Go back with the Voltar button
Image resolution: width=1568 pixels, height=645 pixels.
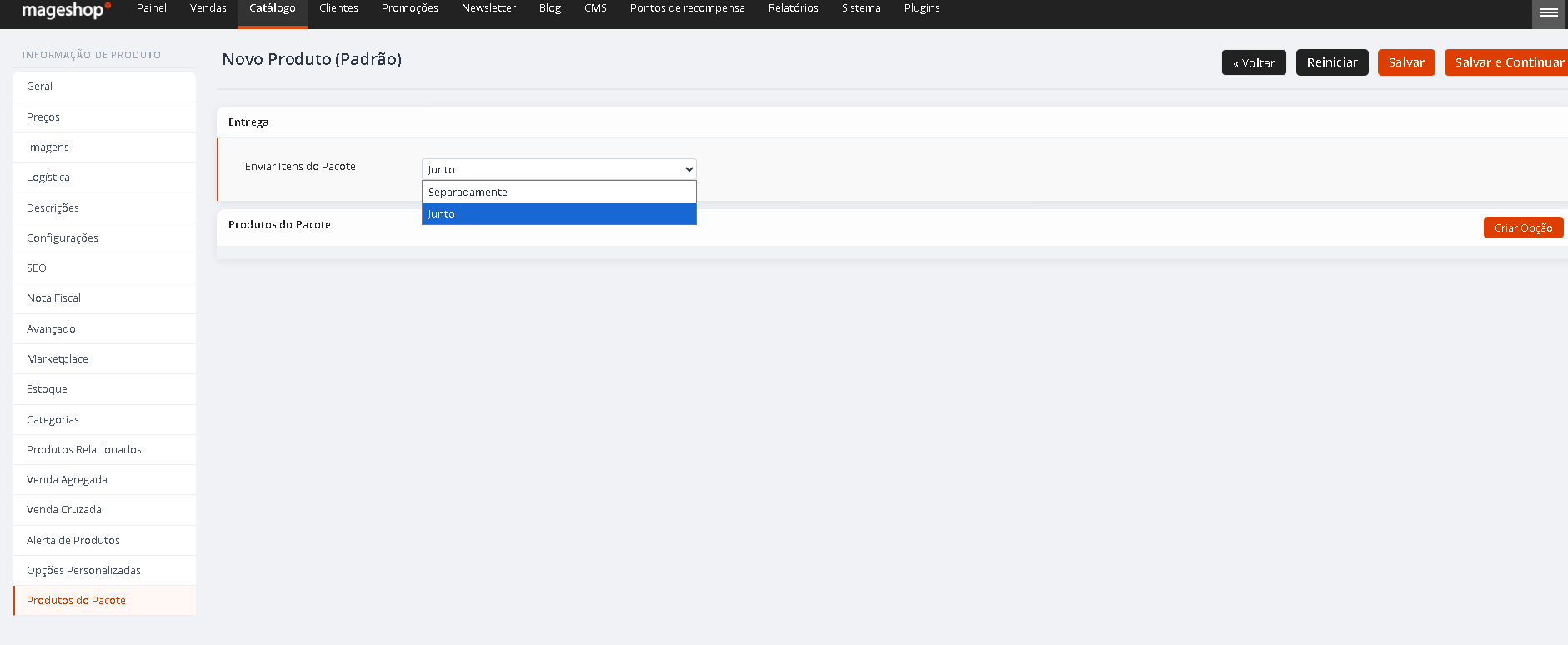pos(1254,62)
